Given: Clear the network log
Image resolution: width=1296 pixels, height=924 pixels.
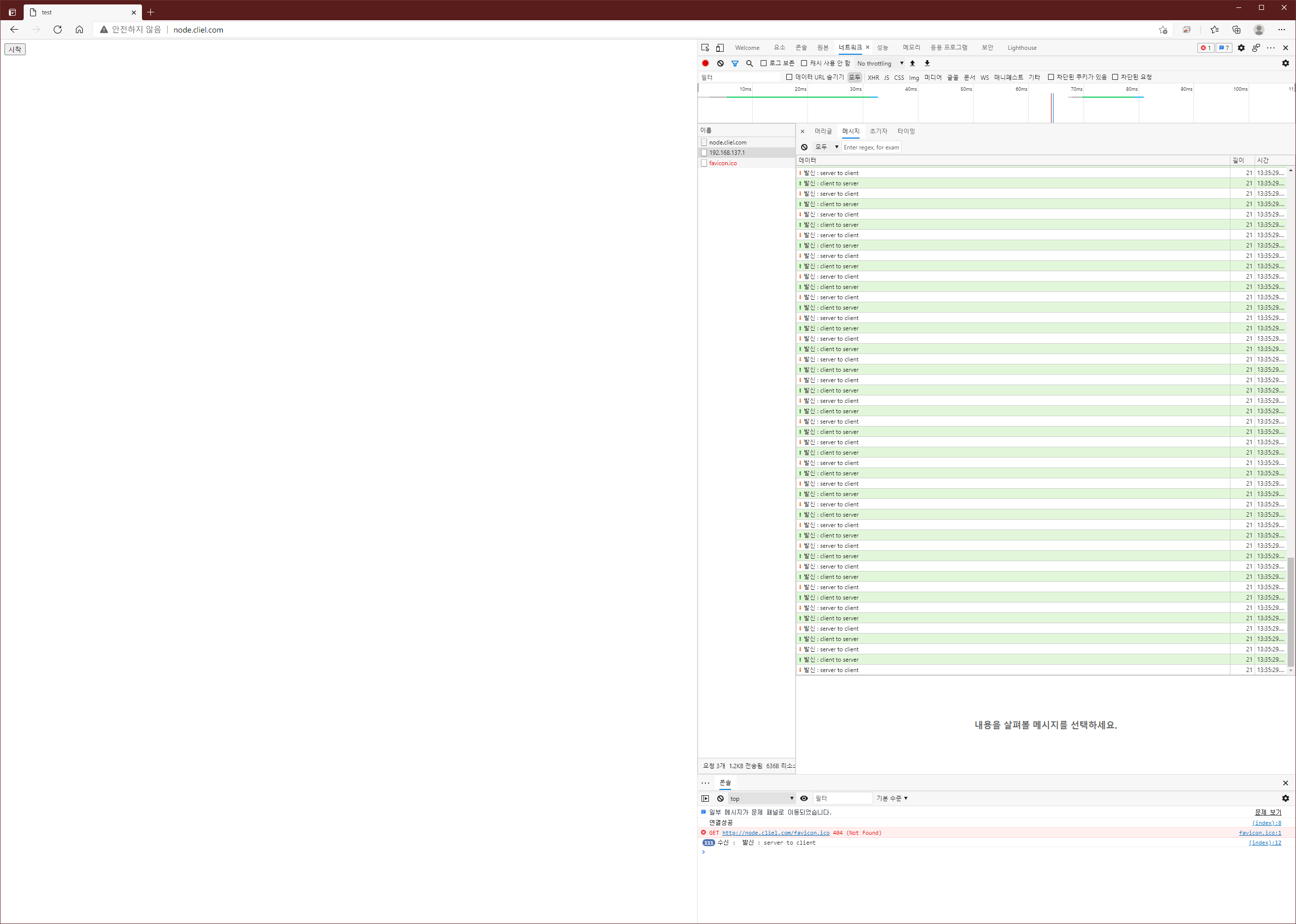Looking at the screenshot, I should 720,63.
